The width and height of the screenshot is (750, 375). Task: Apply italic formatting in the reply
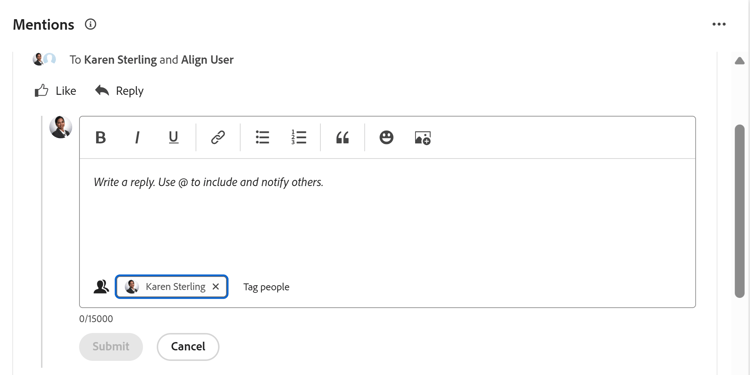point(137,138)
